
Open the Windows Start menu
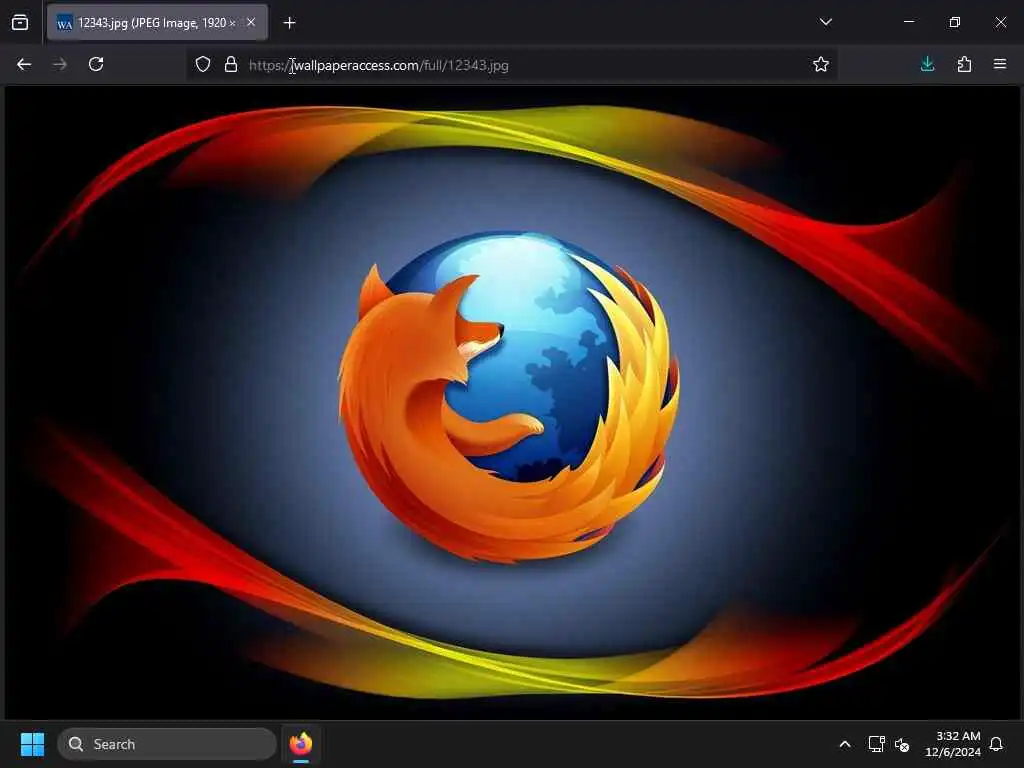coord(32,744)
